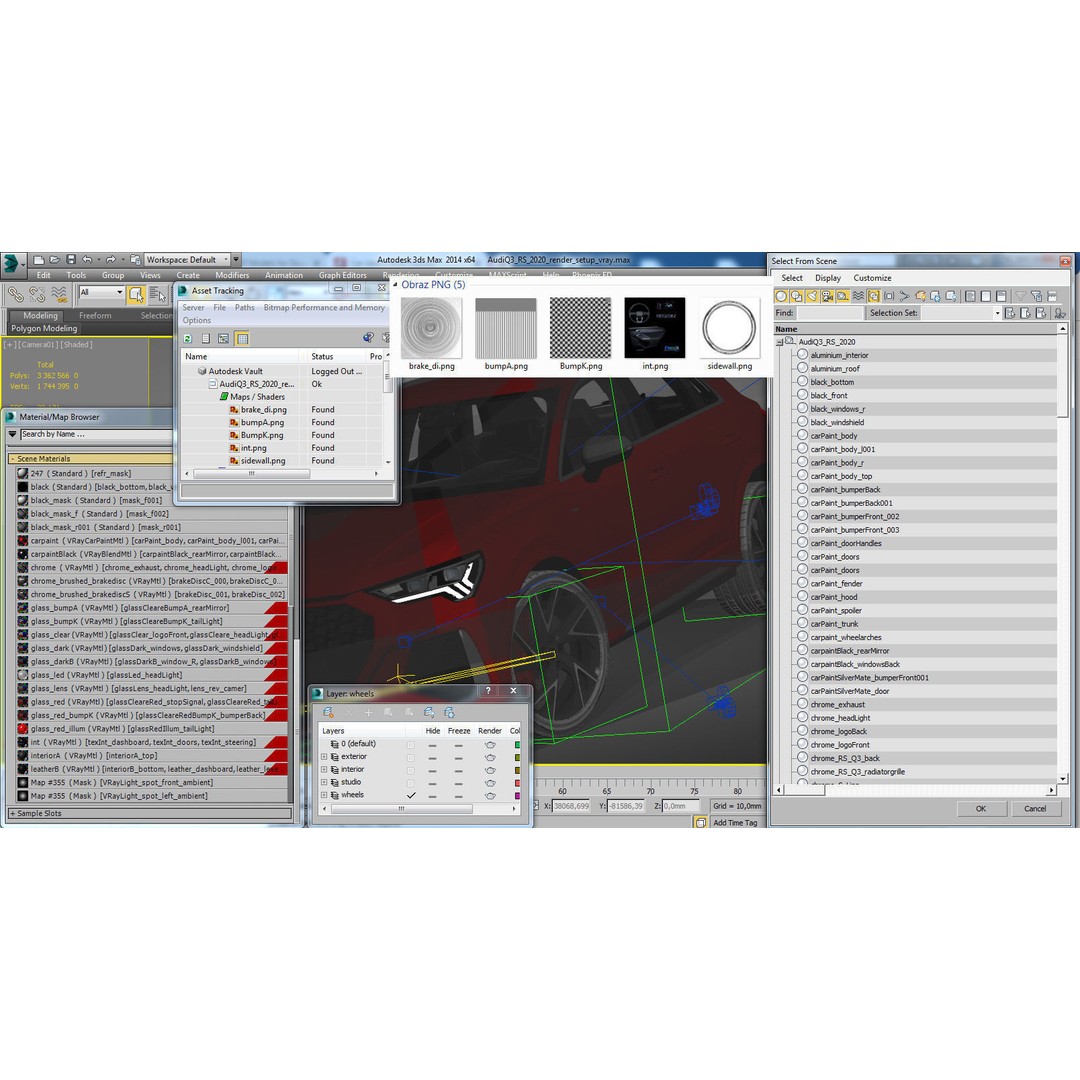Click Select Highlighted Objects and Layers icon
This screenshot has width=1080, height=1080.
[x=388, y=712]
